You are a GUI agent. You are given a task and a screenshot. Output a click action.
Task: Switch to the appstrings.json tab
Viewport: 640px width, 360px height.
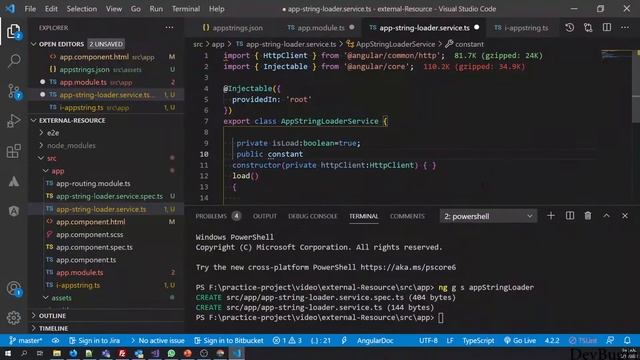[233, 28]
